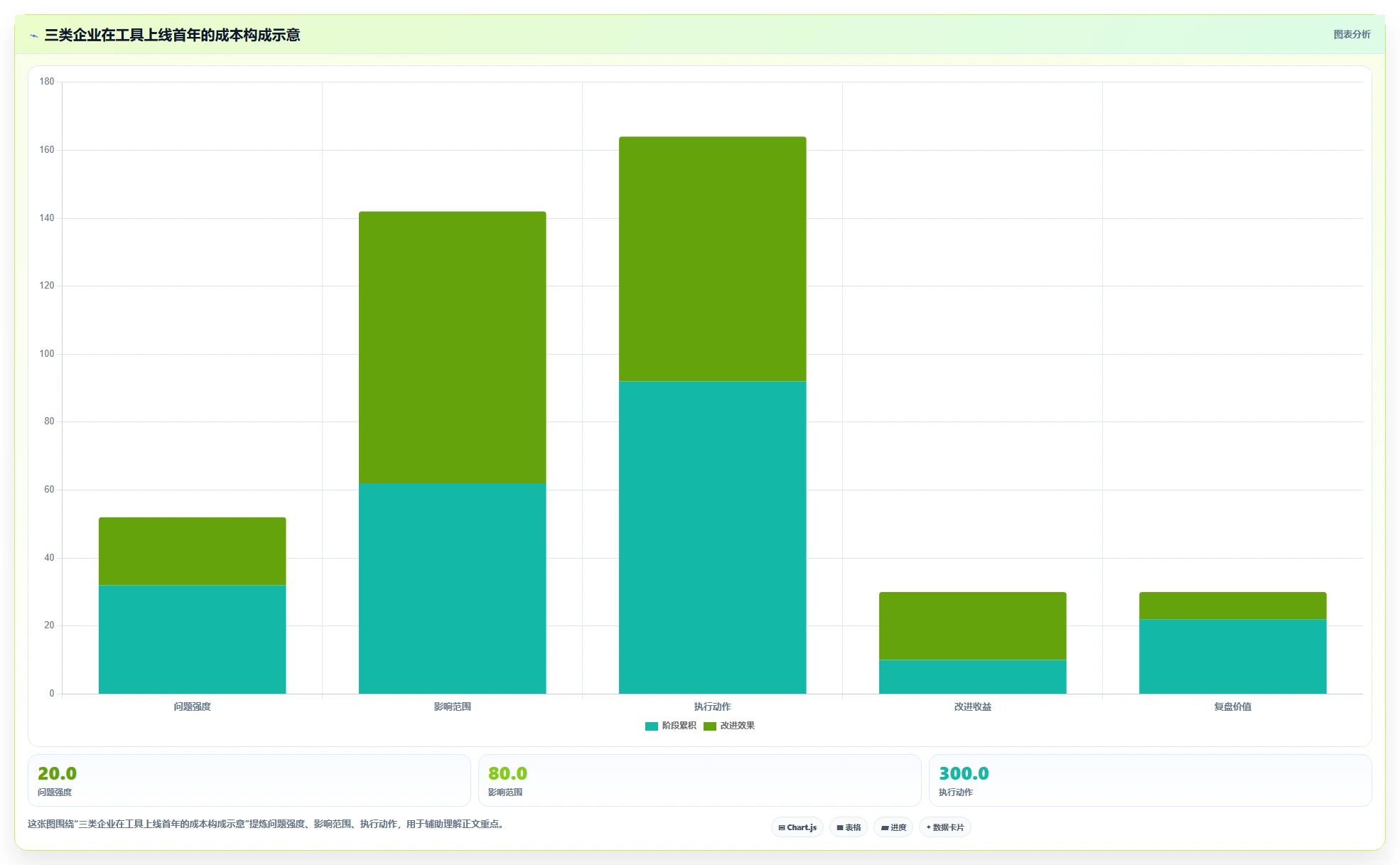Select the green bar segment for 执行动作
The image size is (1400, 865).
pos(712,259)
